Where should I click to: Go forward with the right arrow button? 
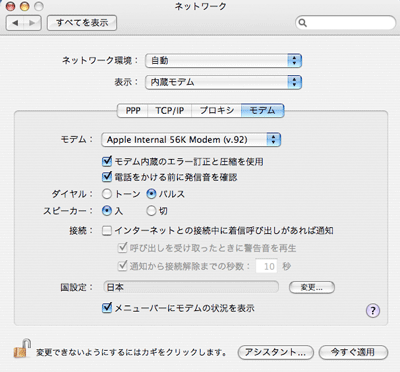(32, 23)
